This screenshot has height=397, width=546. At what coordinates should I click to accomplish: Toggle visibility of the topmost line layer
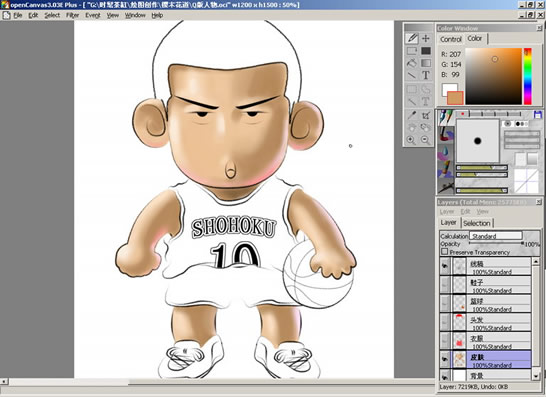coord(445,266)
